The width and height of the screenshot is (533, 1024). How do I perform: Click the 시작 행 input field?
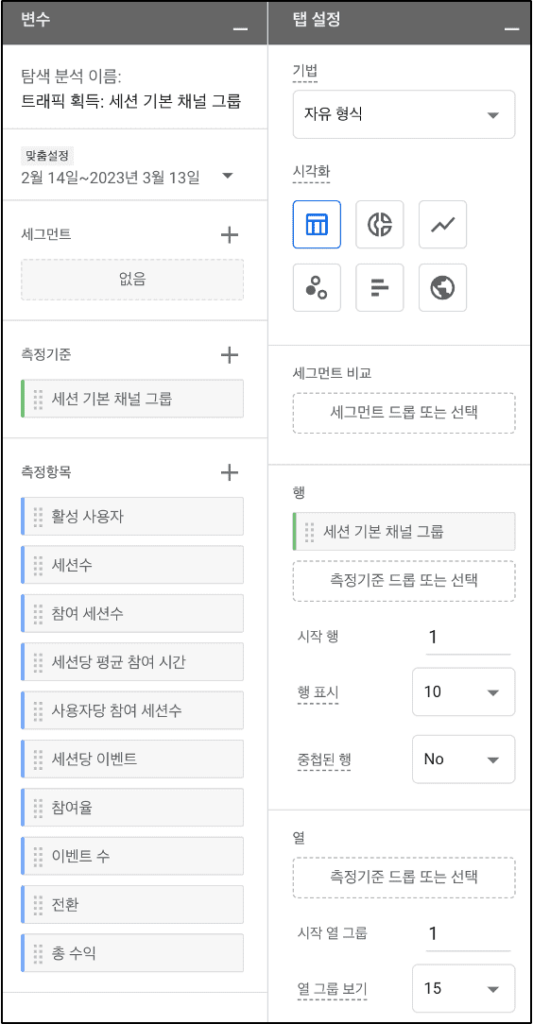(468, 637)
